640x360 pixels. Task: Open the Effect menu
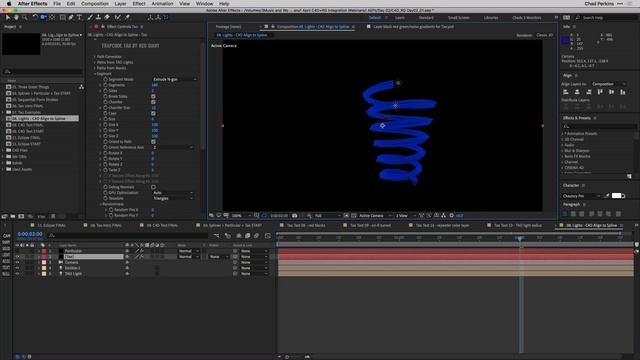139,4
